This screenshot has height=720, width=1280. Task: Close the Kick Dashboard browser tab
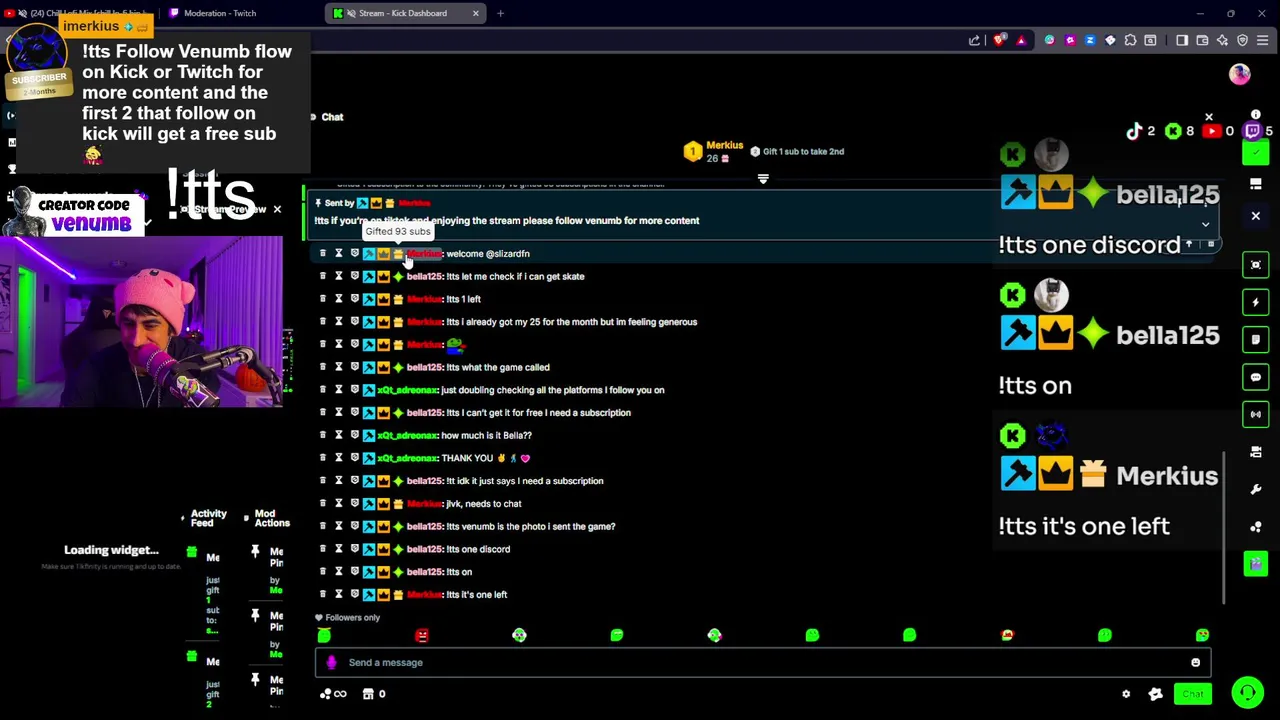click(476, 13)
